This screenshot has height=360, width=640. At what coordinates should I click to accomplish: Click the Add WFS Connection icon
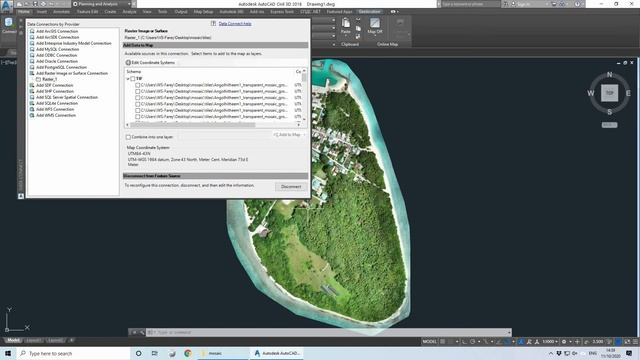coord(32,109)
